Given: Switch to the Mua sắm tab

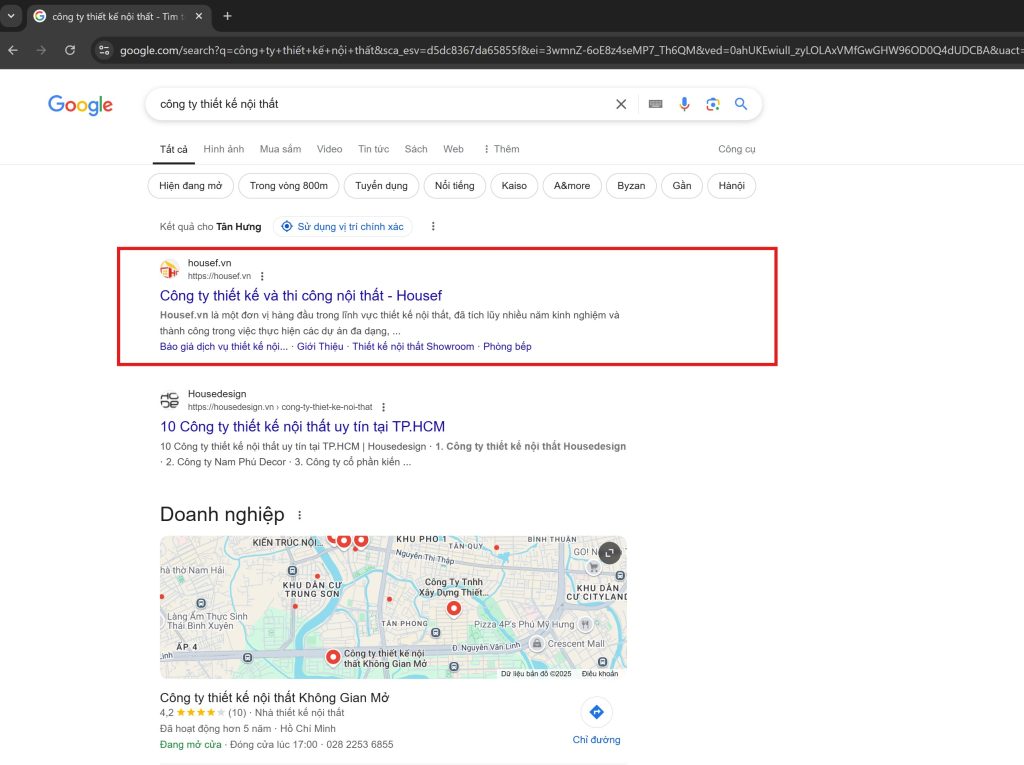Looking at the screenshot, I should 280,149.
